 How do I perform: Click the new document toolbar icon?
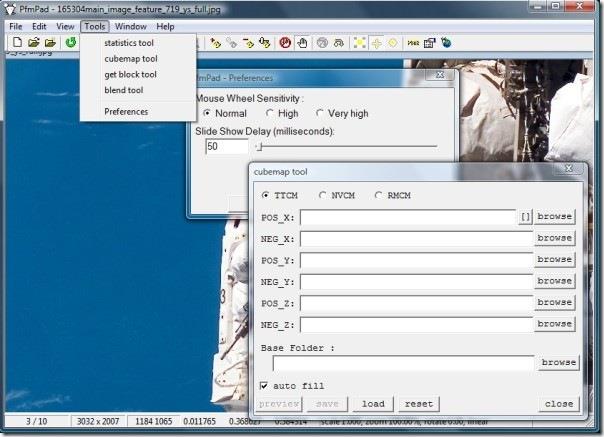tap(15, 43)
